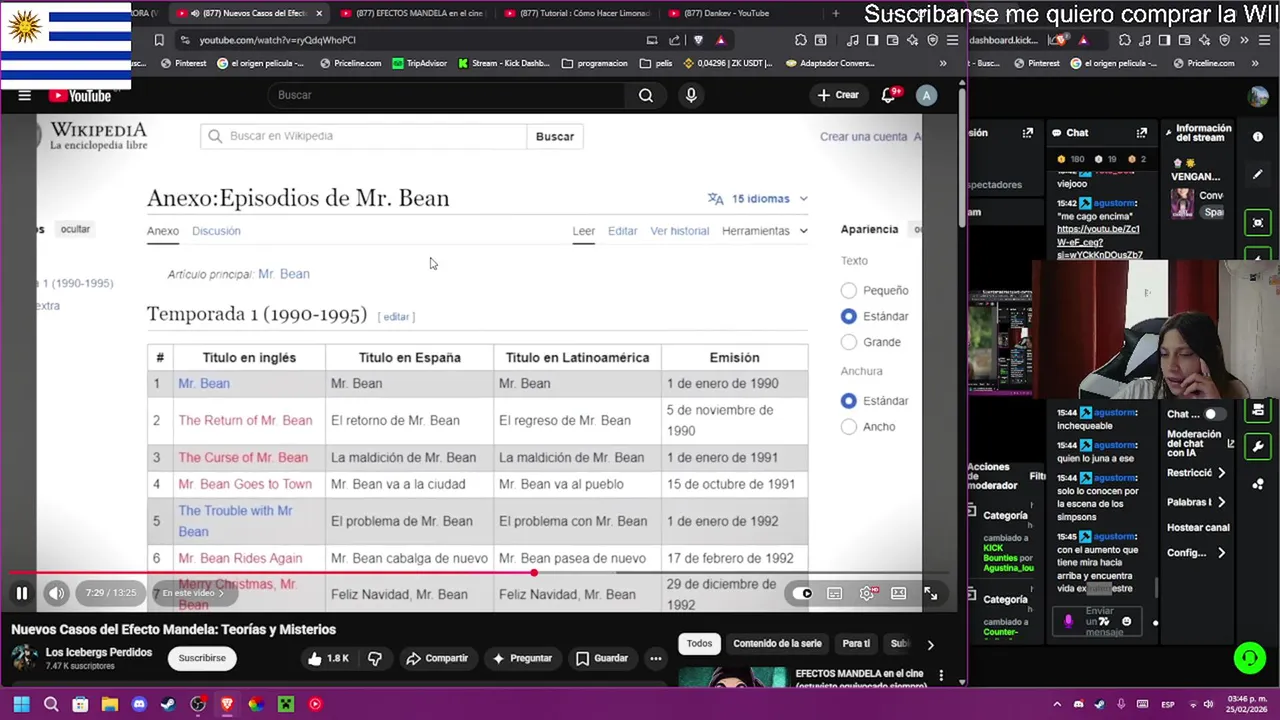Screen dimensions: 1280x720
Task: Start voice search with the microphone icon
Action: 691,95
